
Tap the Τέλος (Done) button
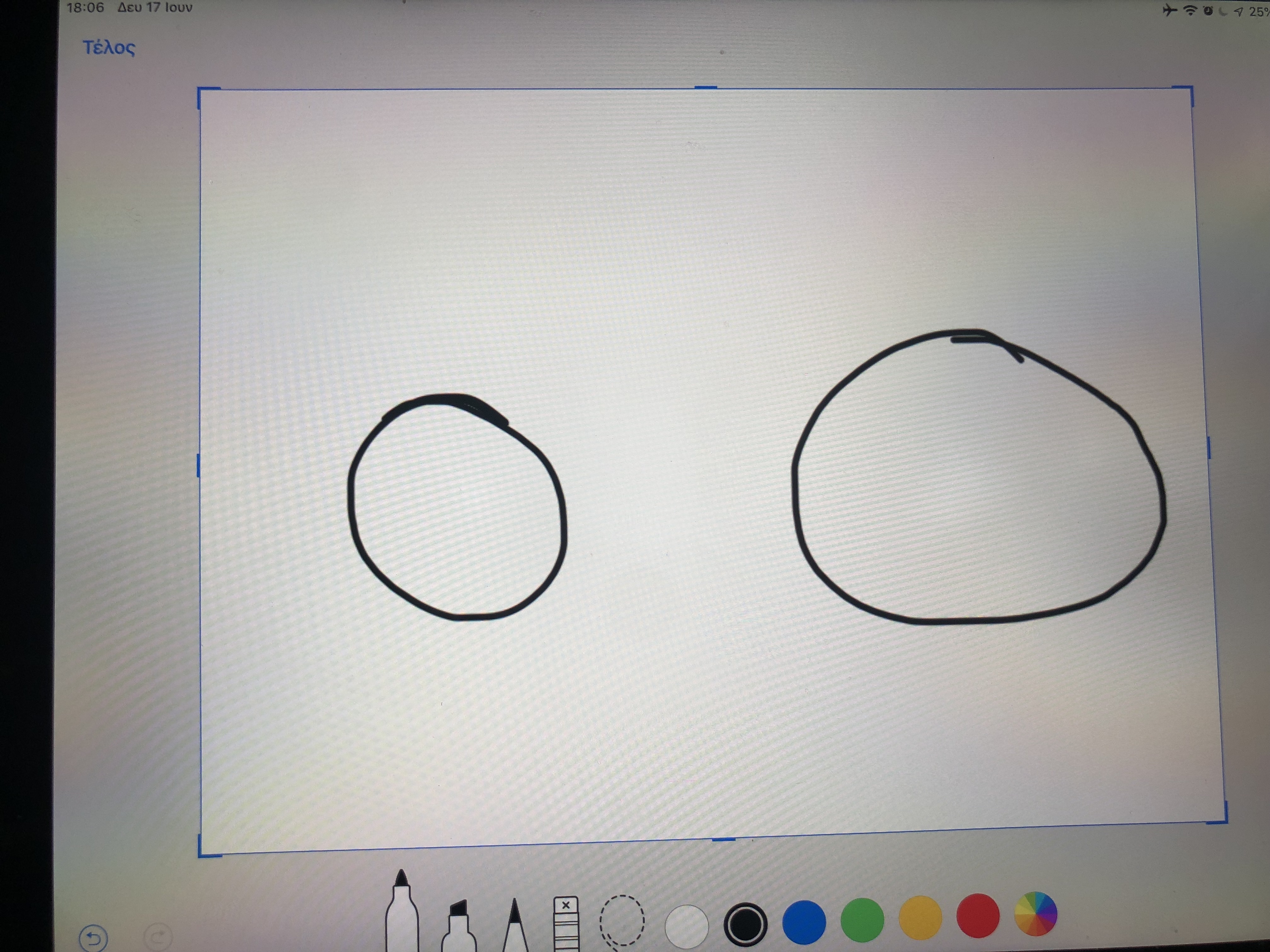click(x=109, y=48)
